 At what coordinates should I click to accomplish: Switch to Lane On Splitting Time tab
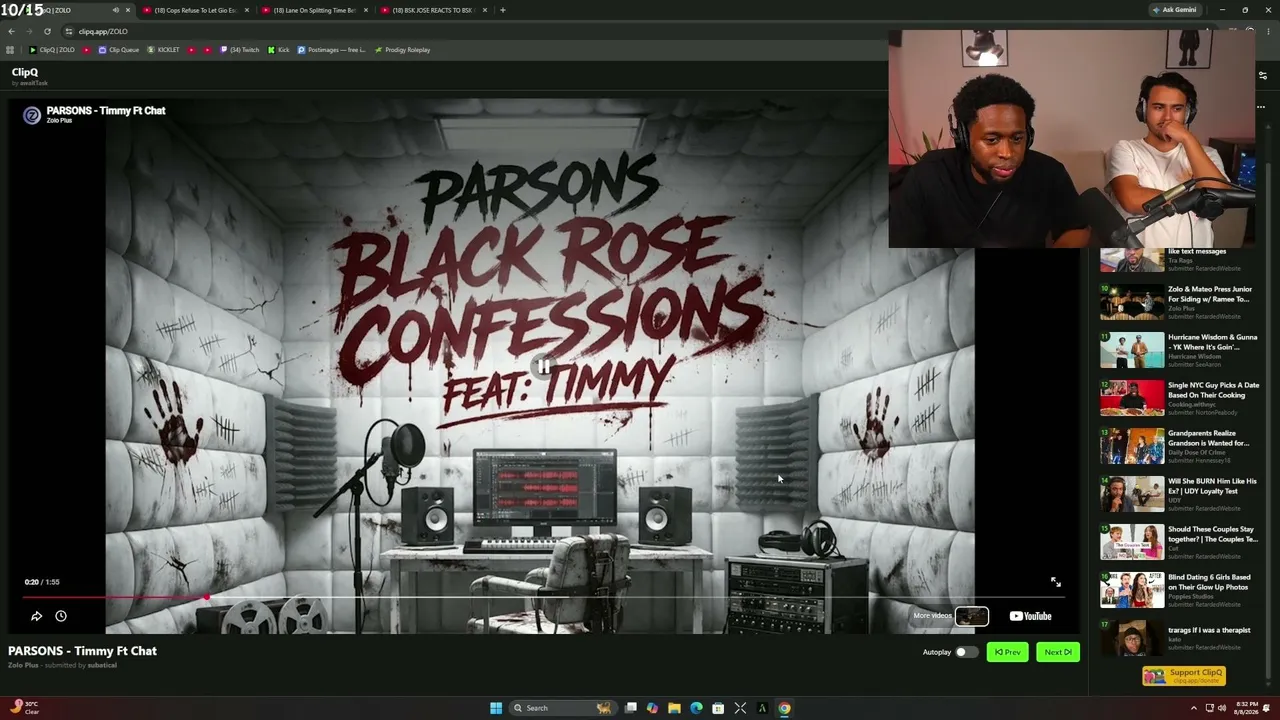click(314, 10)
